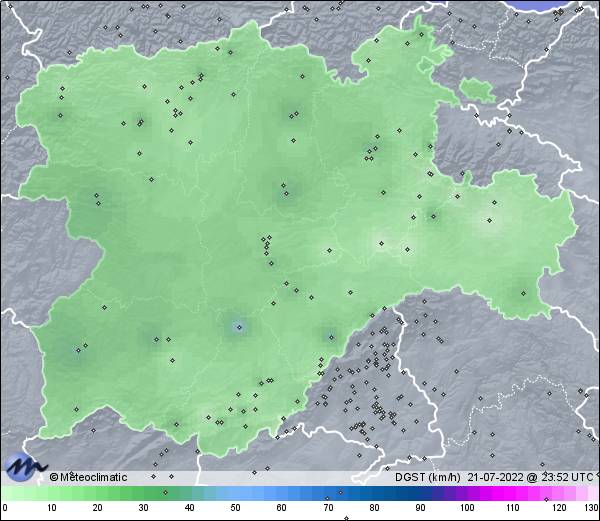The height and width of the screenshot is (521, 600).
Task: Click the light blue color band above 50
Action: [236, 493]
